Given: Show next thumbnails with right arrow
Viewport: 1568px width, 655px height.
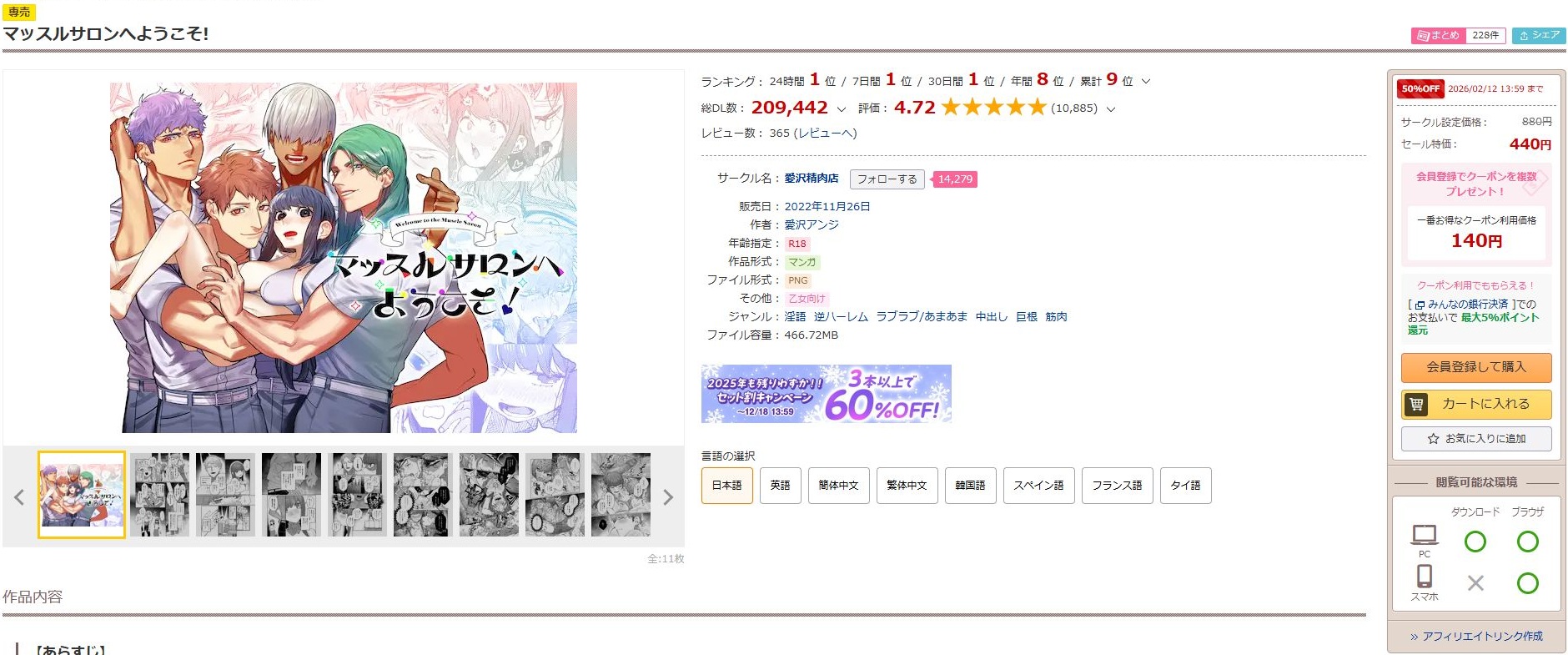Looking at the screenshot, I should pyautogui.click(x=668, y=497).
